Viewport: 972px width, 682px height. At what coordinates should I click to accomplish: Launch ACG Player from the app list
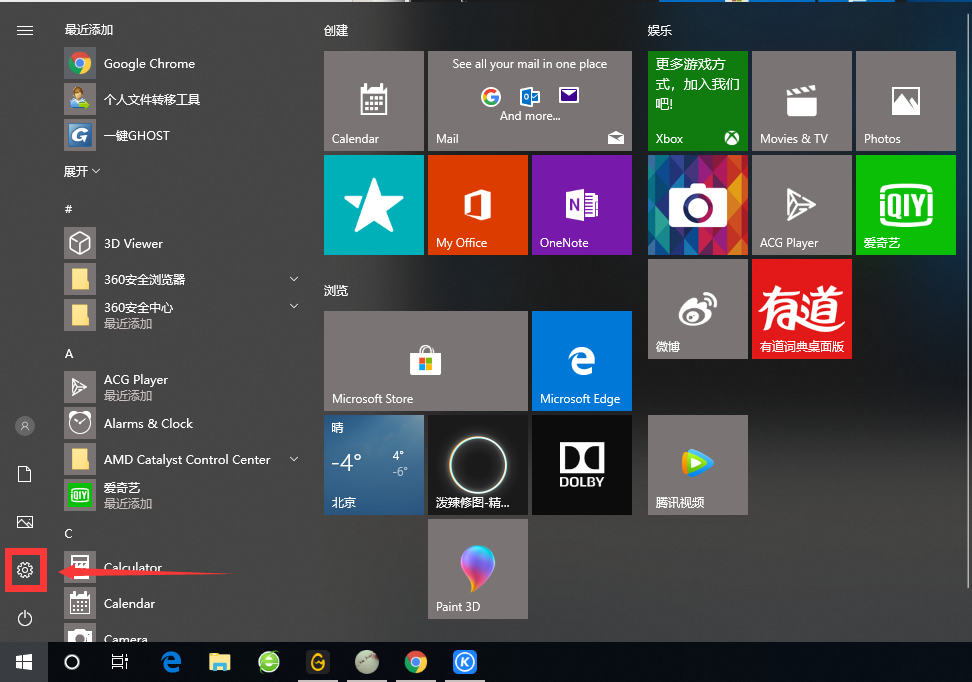coord(181,387)
